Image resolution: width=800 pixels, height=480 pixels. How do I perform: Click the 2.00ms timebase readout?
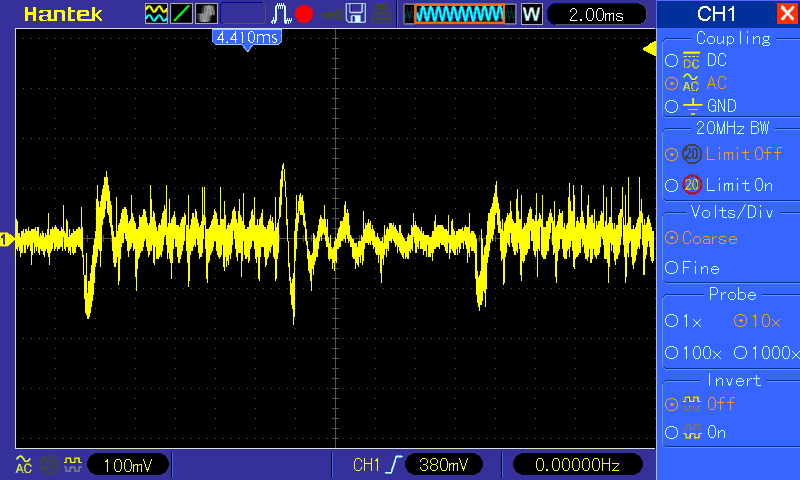(x=596, y=15)
